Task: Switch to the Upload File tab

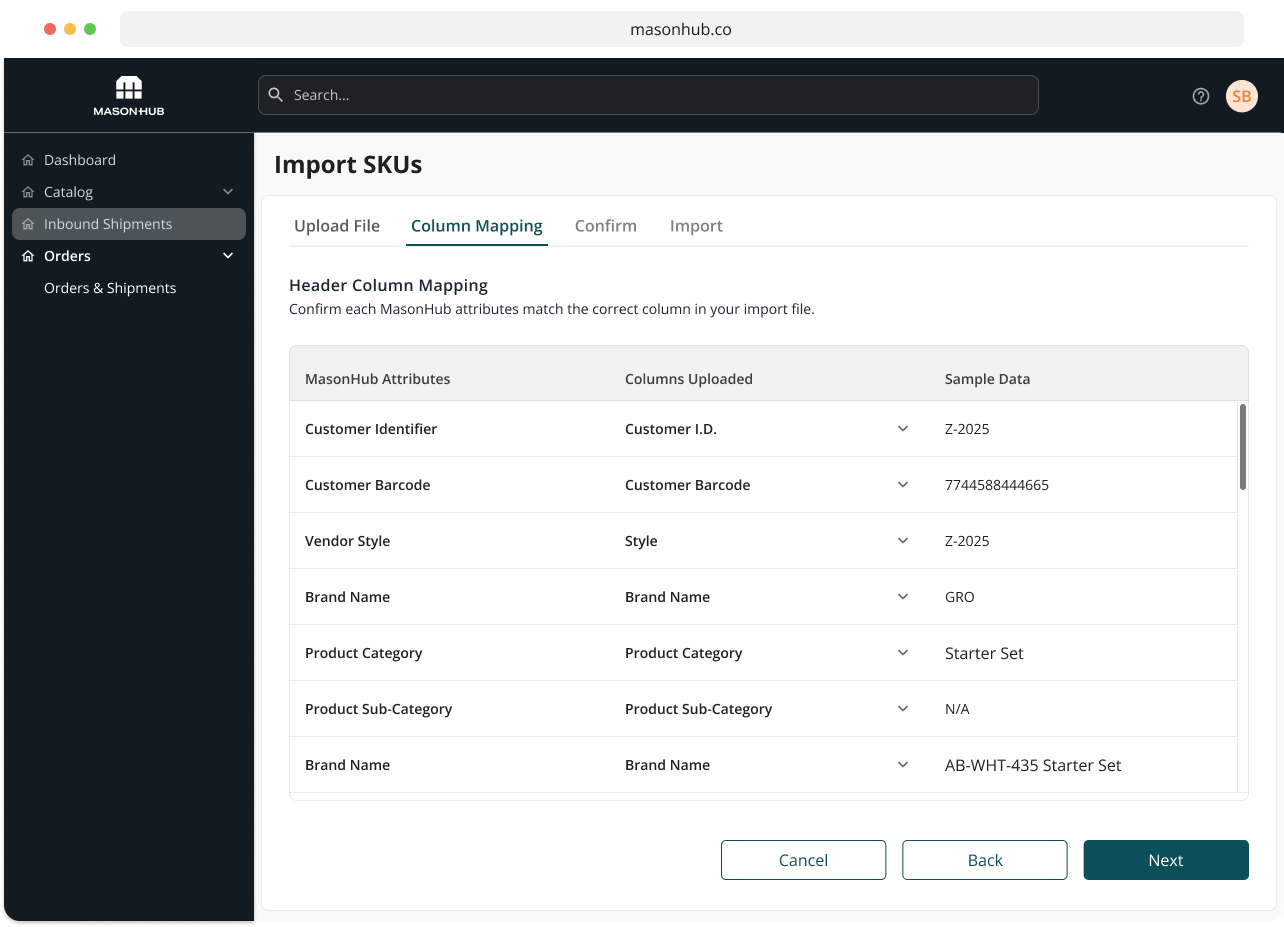Action: click(337, 226)
